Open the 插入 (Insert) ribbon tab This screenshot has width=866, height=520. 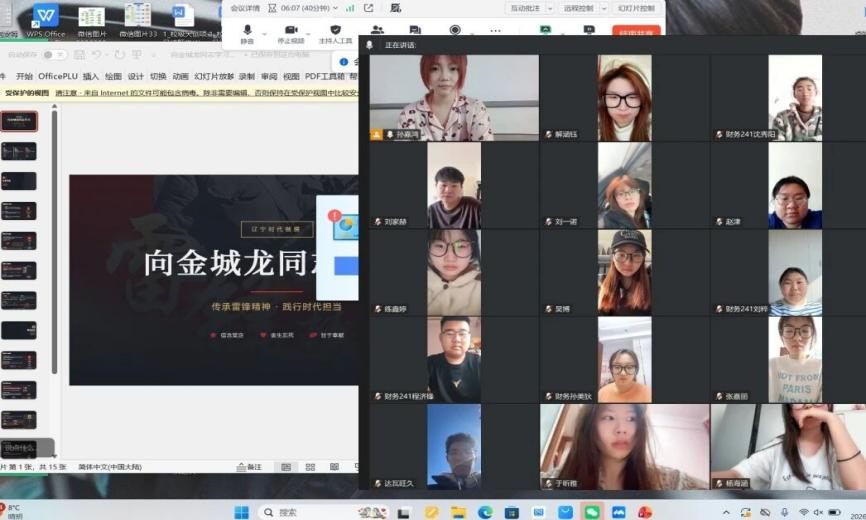click(90, 76)
